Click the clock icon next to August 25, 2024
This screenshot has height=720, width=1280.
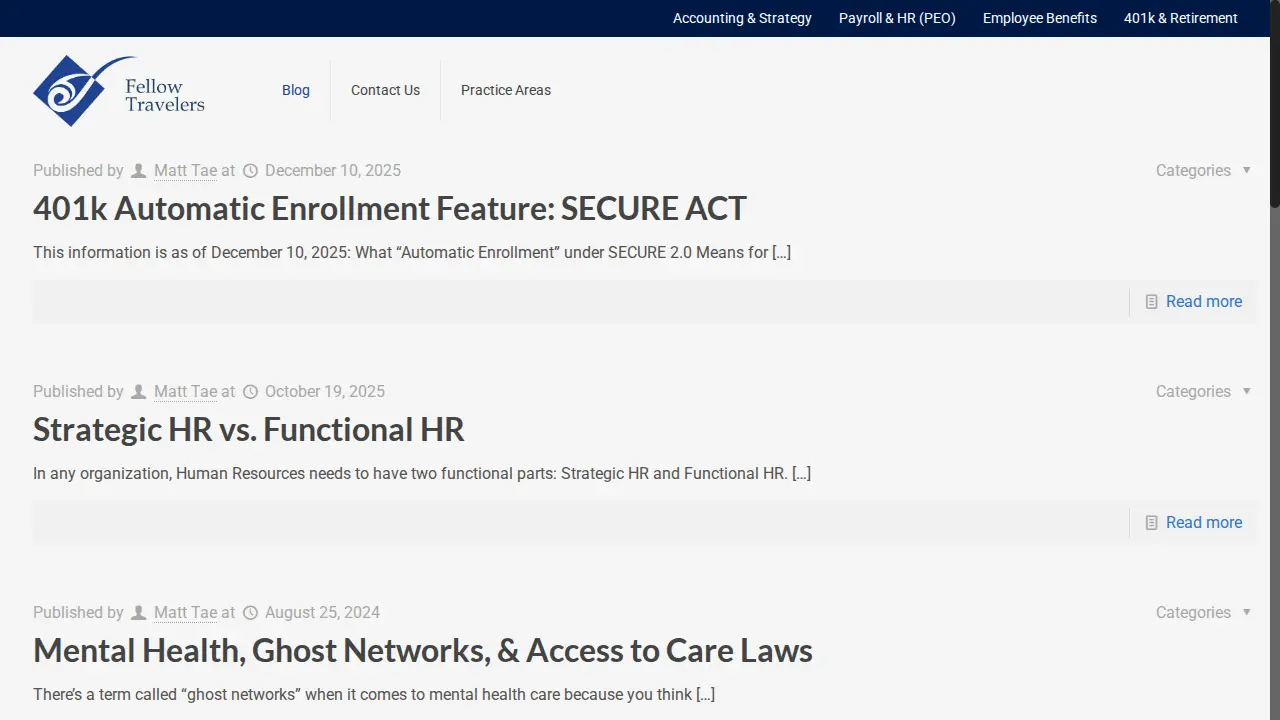251,613
